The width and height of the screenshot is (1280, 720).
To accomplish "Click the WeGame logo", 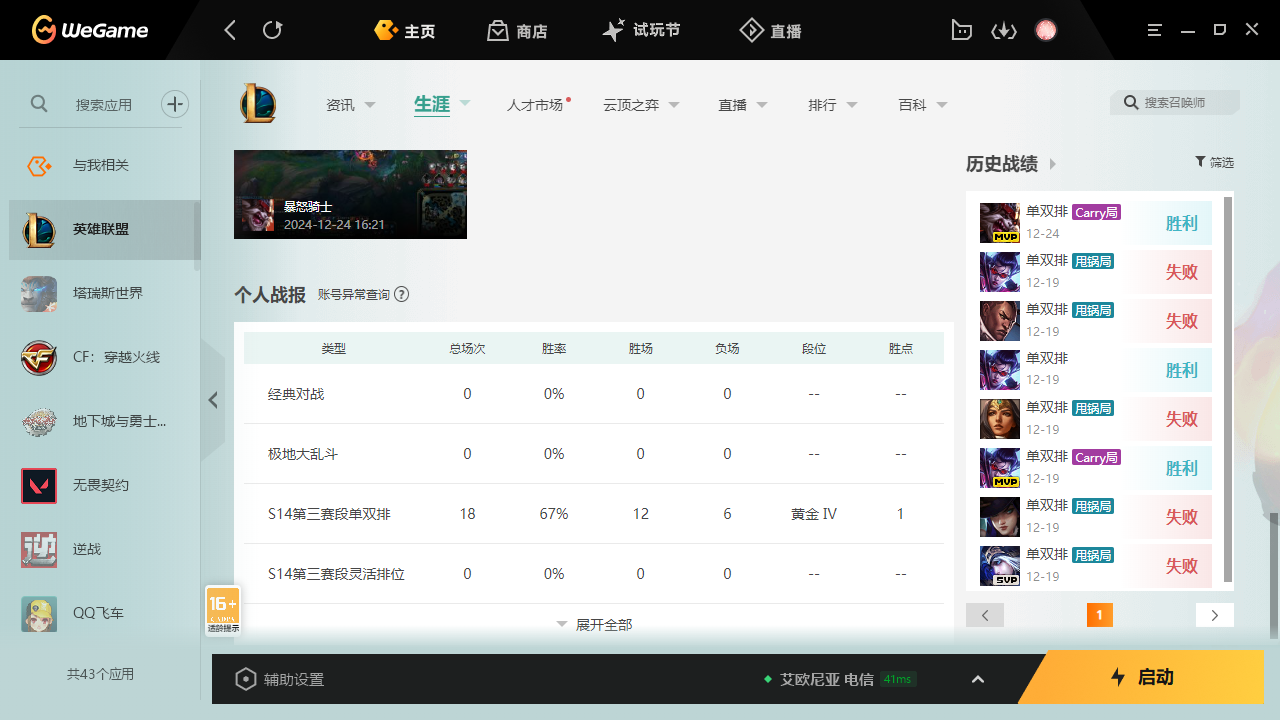I will [x=89, y=30].
